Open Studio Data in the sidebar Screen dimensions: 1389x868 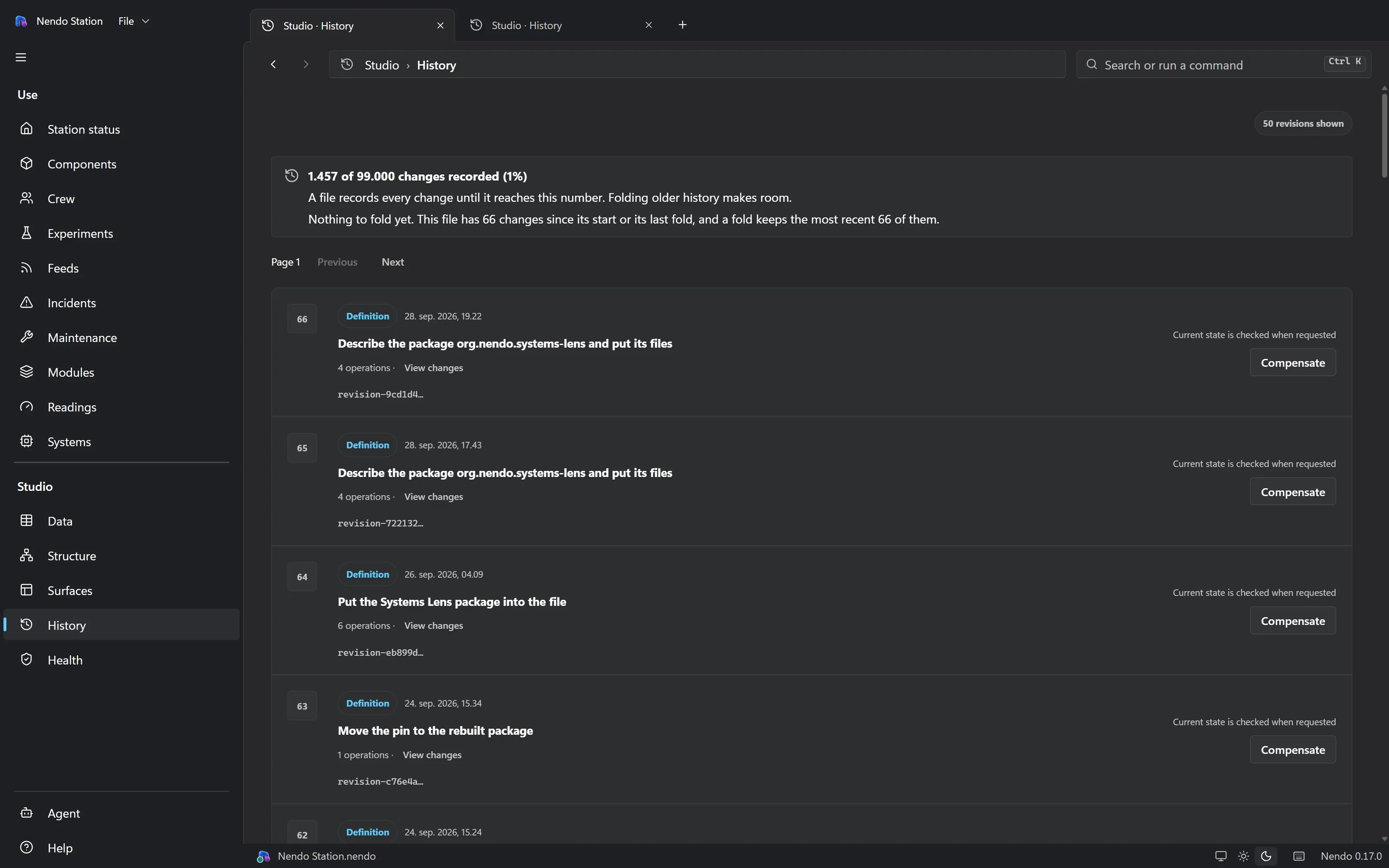[x=121, y=521]
